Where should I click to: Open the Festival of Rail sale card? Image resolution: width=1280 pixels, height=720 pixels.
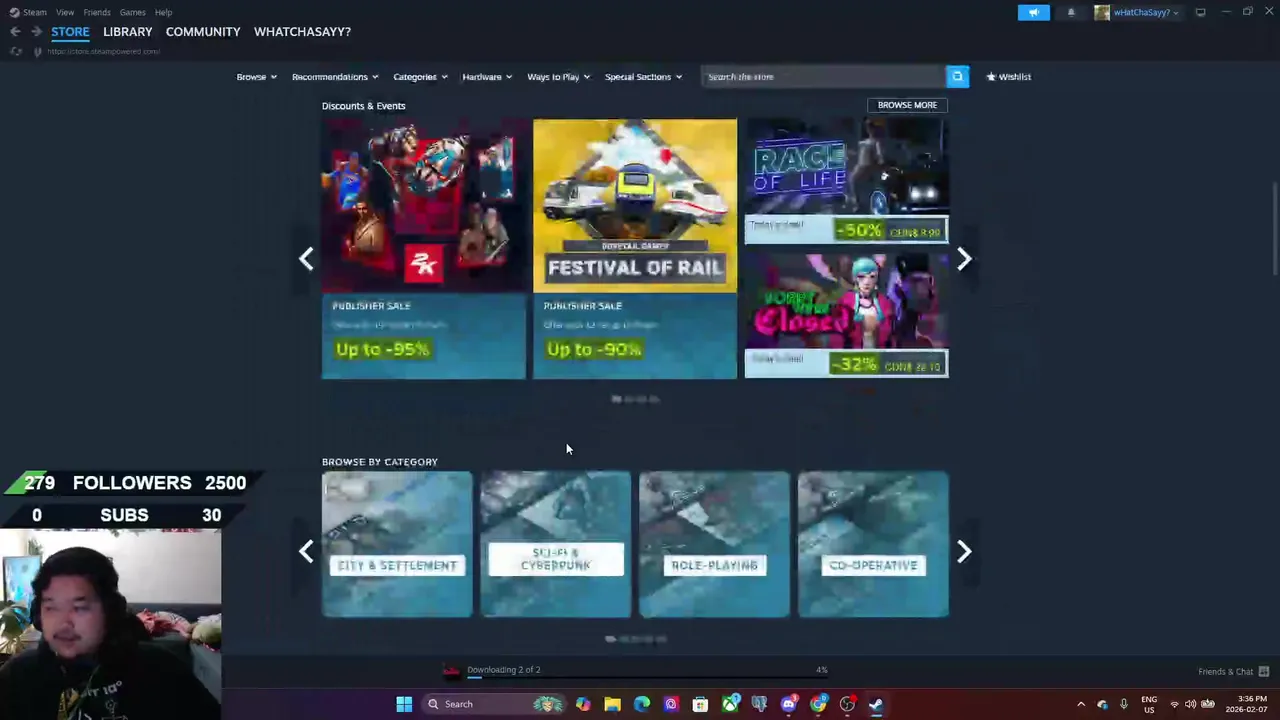click(635, 249)
